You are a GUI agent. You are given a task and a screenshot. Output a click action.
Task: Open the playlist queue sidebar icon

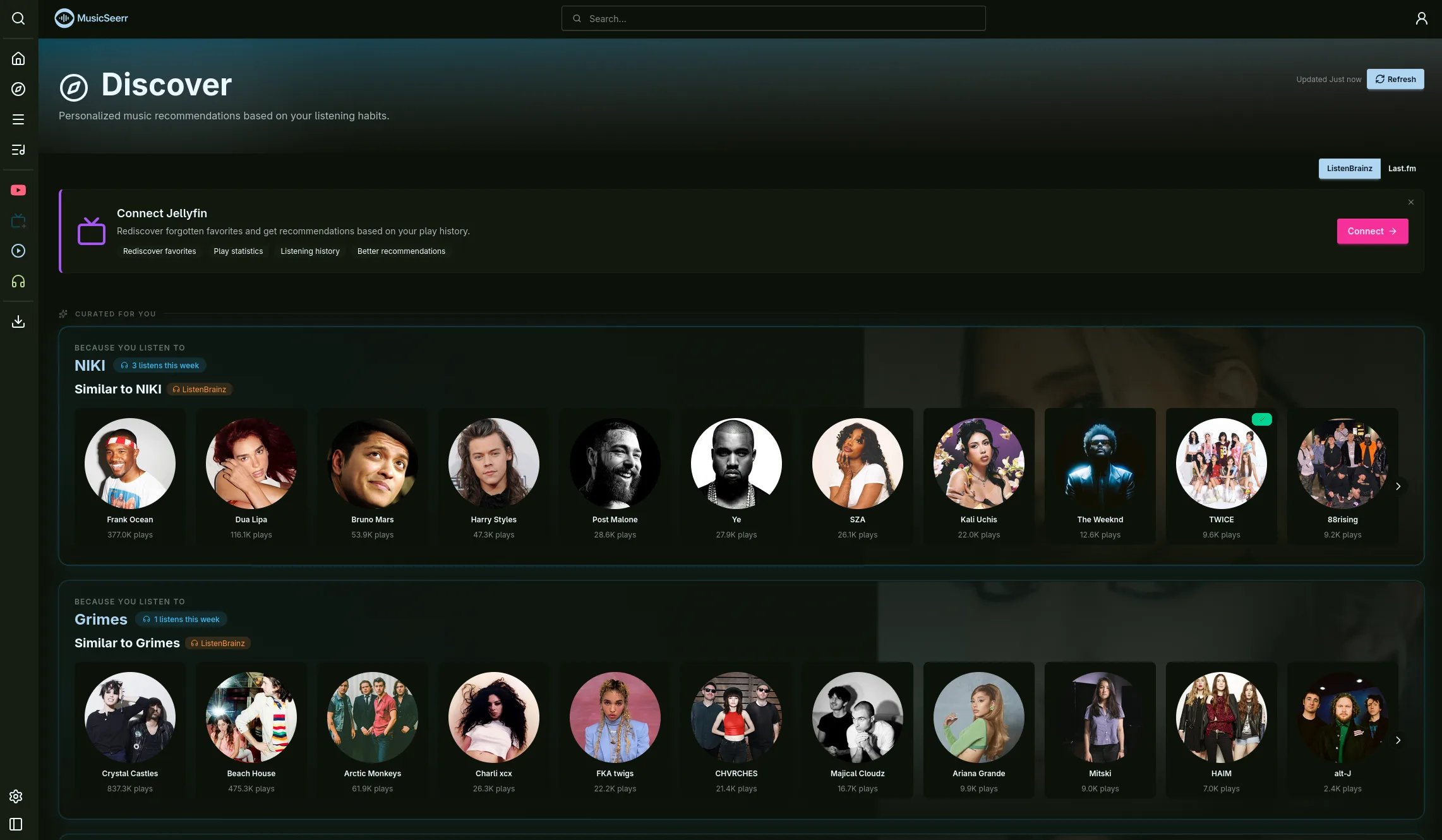click(x=18, y=150)
